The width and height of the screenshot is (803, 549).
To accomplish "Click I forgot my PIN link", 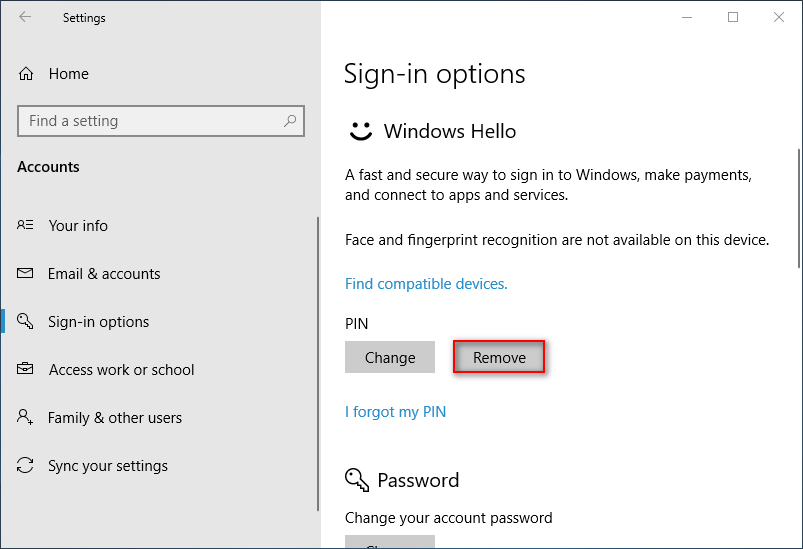I will (395, 412).
